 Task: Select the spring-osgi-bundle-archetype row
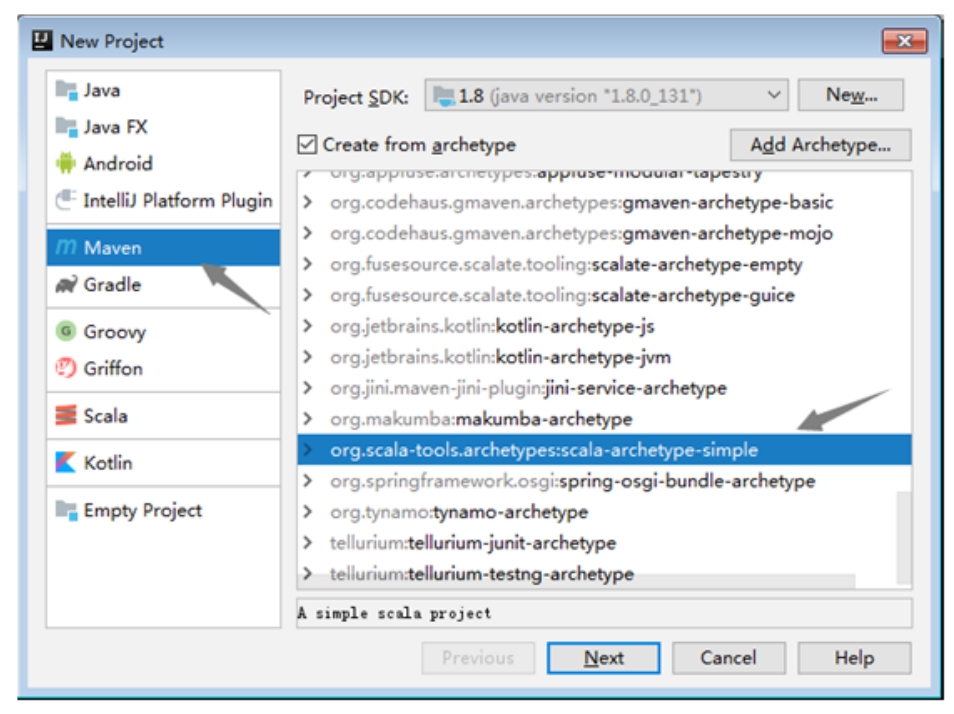pos(572,481)
